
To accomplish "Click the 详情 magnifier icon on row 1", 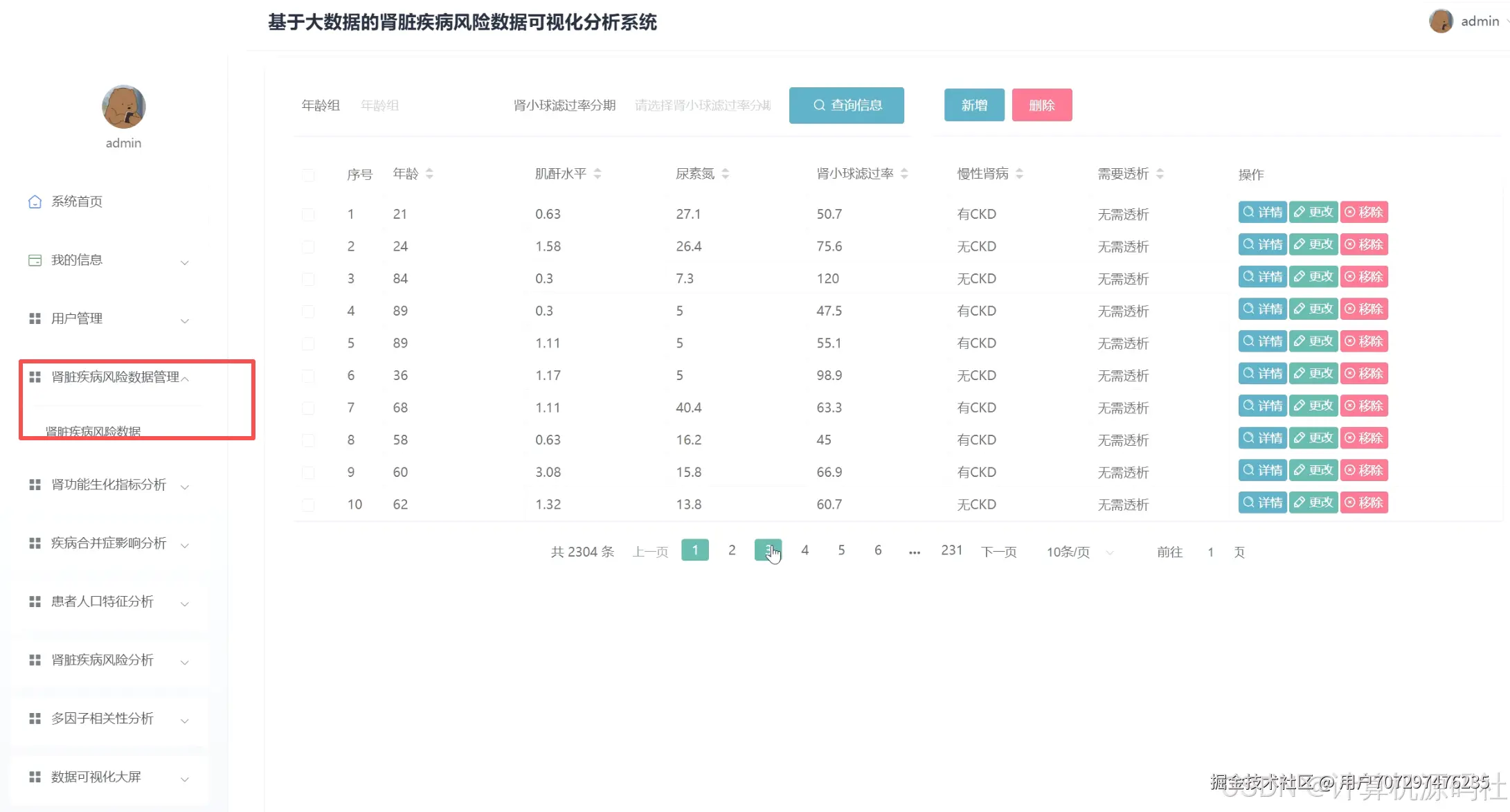I will pyautogui.click(x=1250, y=212).
